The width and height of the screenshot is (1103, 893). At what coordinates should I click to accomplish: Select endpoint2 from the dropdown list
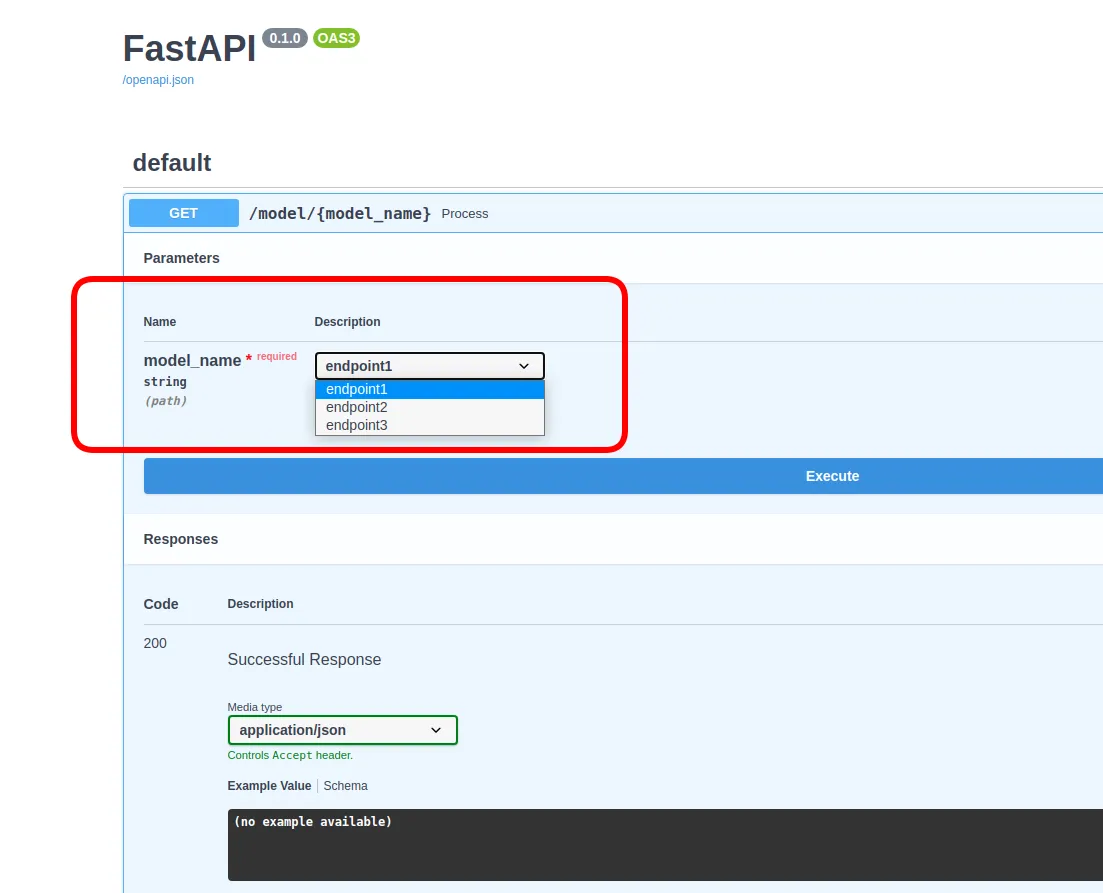pyautogui.click(x=430, y=407)
